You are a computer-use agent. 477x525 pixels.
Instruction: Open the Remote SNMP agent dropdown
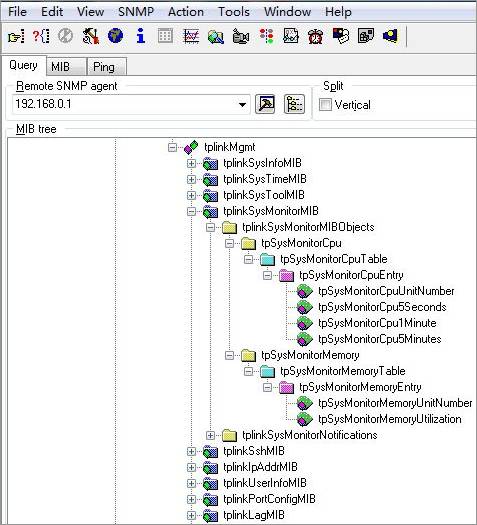click(242, 104)
